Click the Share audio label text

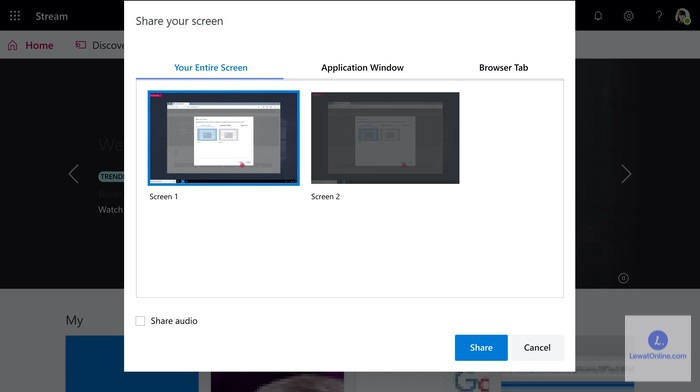tap(174, 321)
